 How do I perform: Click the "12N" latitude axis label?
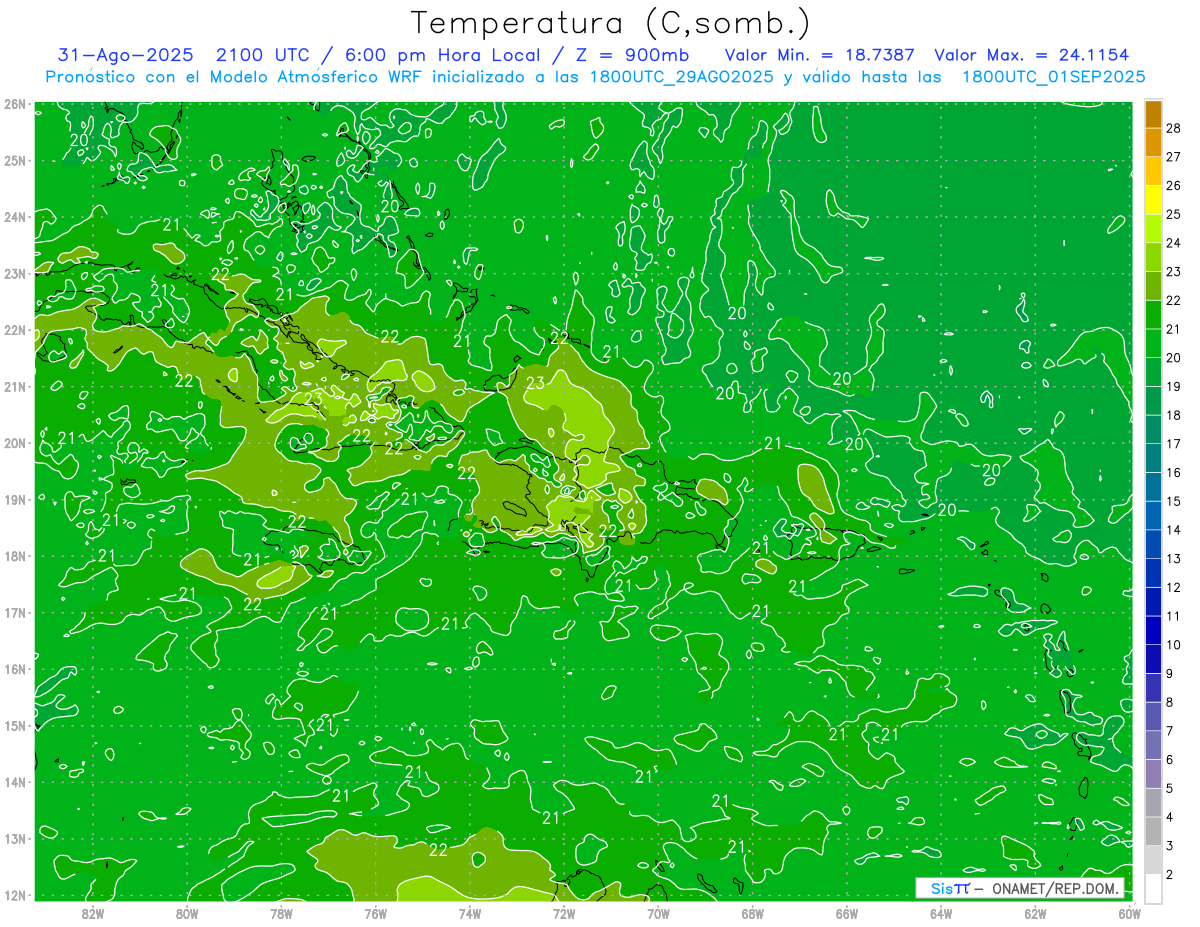tap(15, 895)
